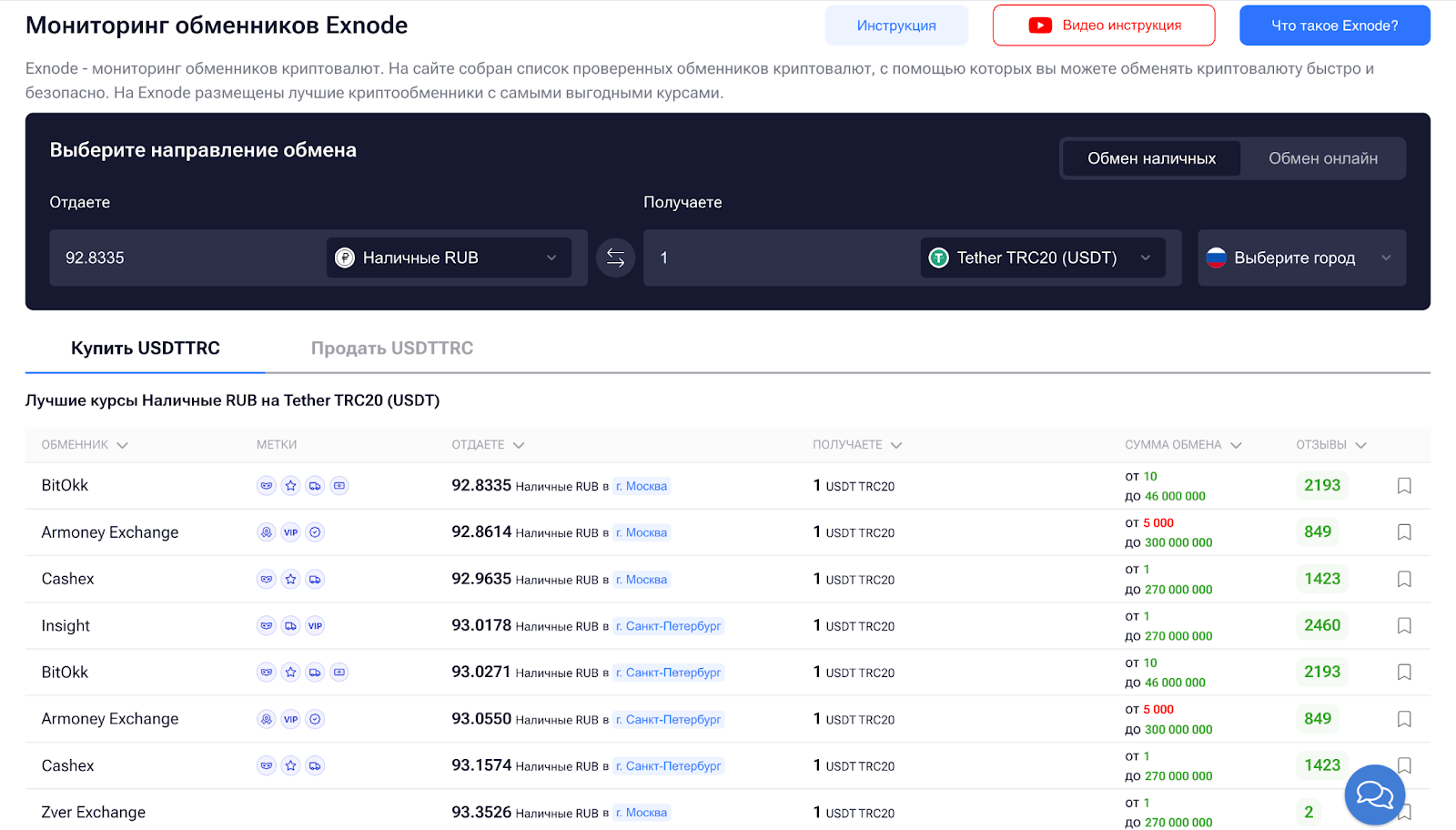
Task: Click the verified check badge in Armoney 92.8614 row
Action: (x=315, y=532)
